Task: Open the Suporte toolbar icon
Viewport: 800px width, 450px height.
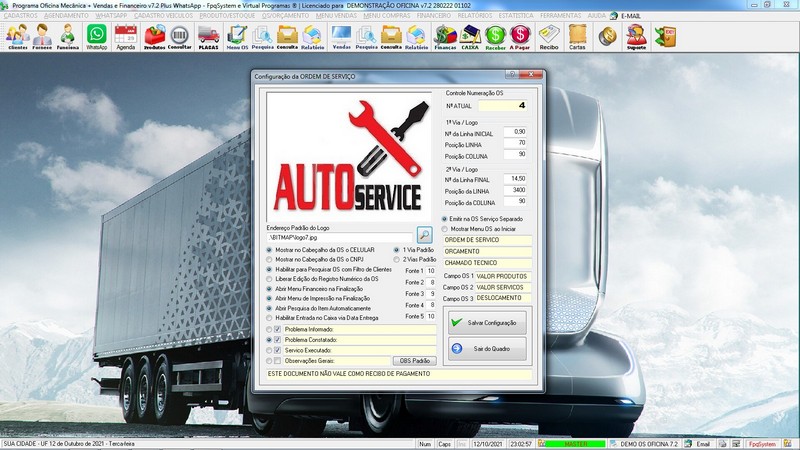Action: point(635,38)
